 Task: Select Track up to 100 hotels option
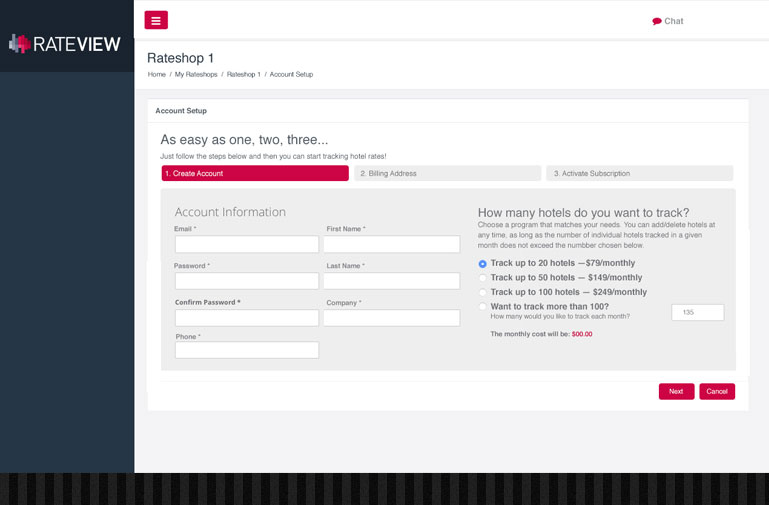[483, 293]
